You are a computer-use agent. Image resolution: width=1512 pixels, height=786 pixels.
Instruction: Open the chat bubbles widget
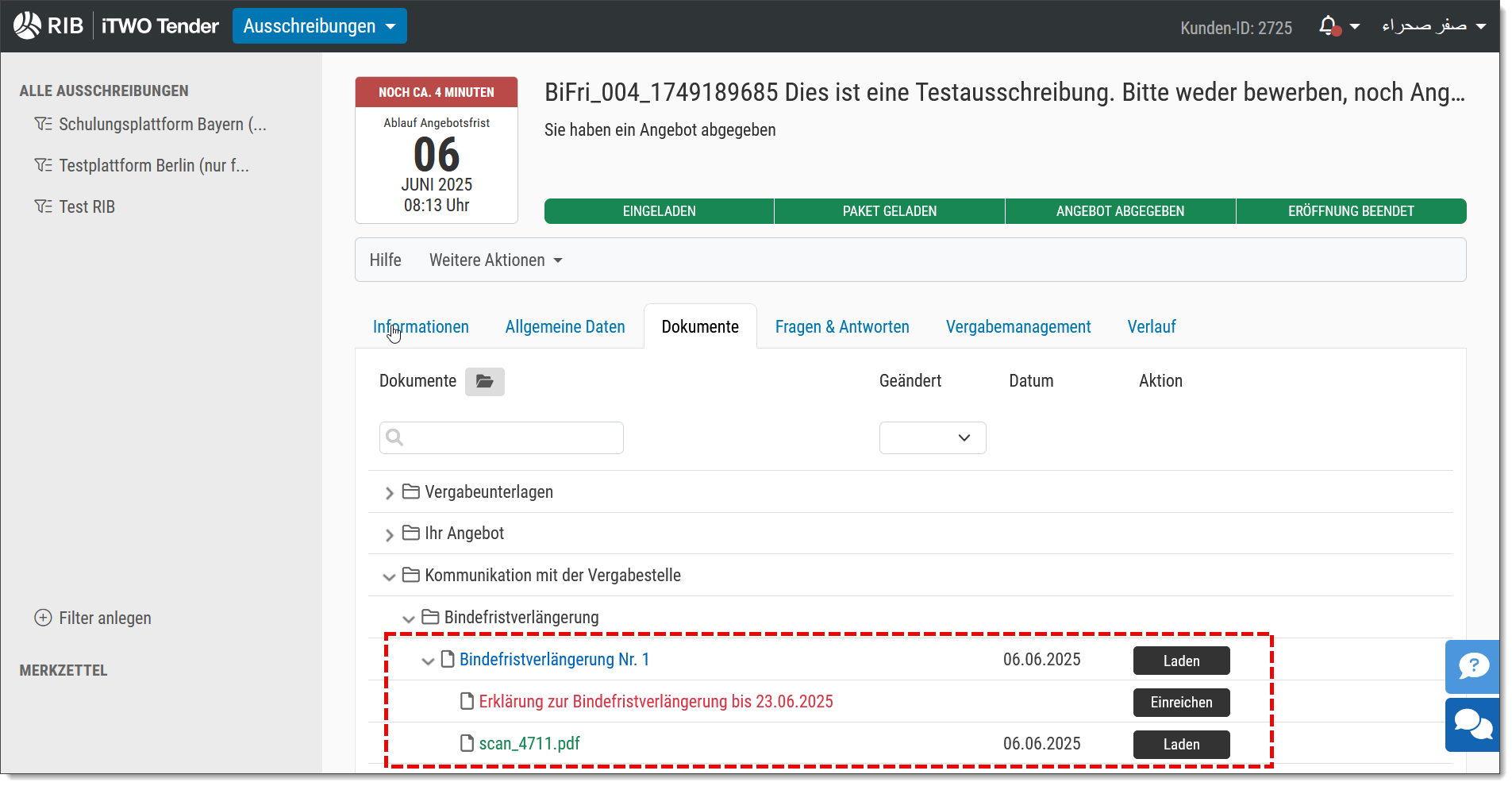(1473, 725)
